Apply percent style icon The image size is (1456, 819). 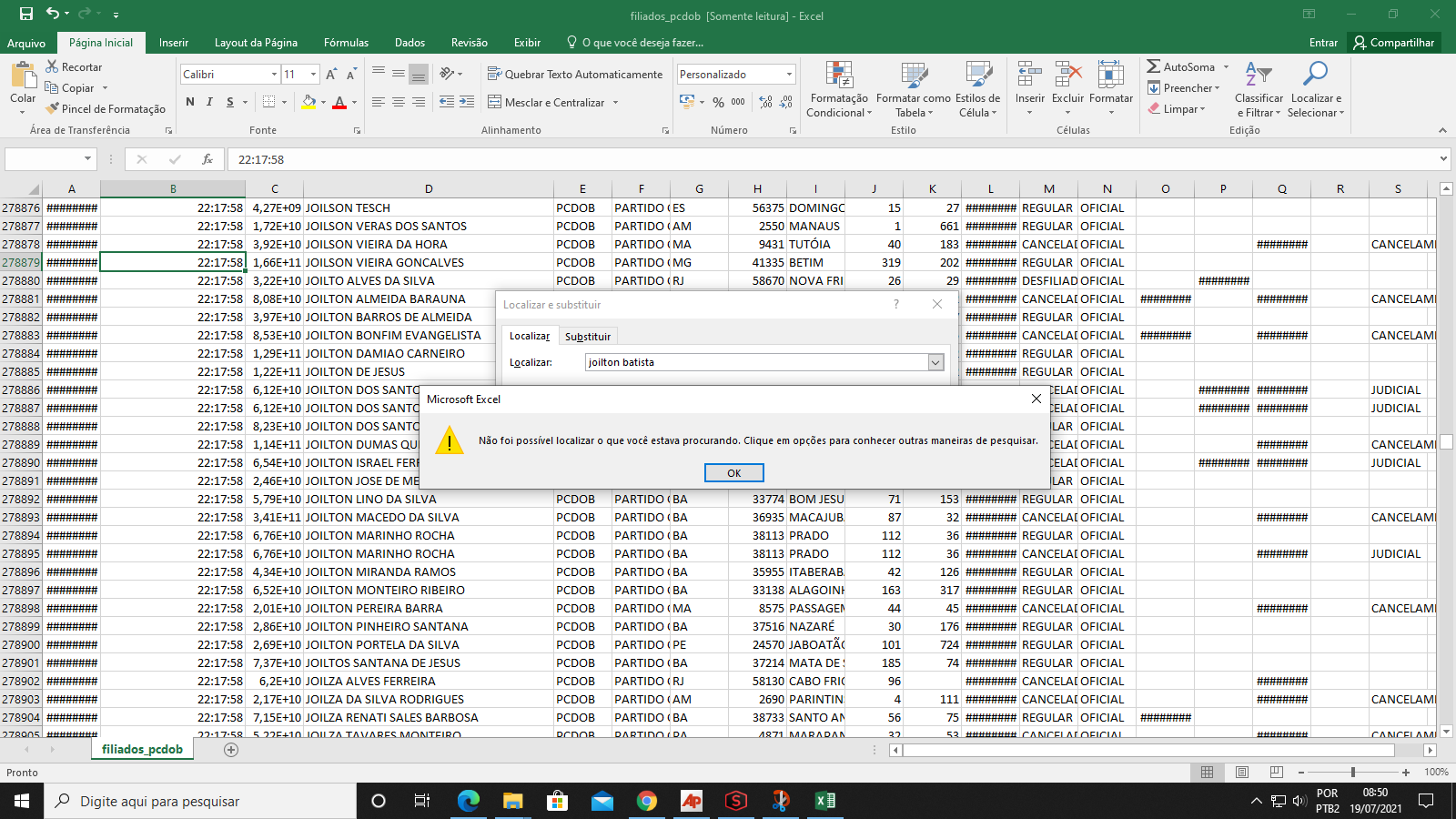(718, 102)
